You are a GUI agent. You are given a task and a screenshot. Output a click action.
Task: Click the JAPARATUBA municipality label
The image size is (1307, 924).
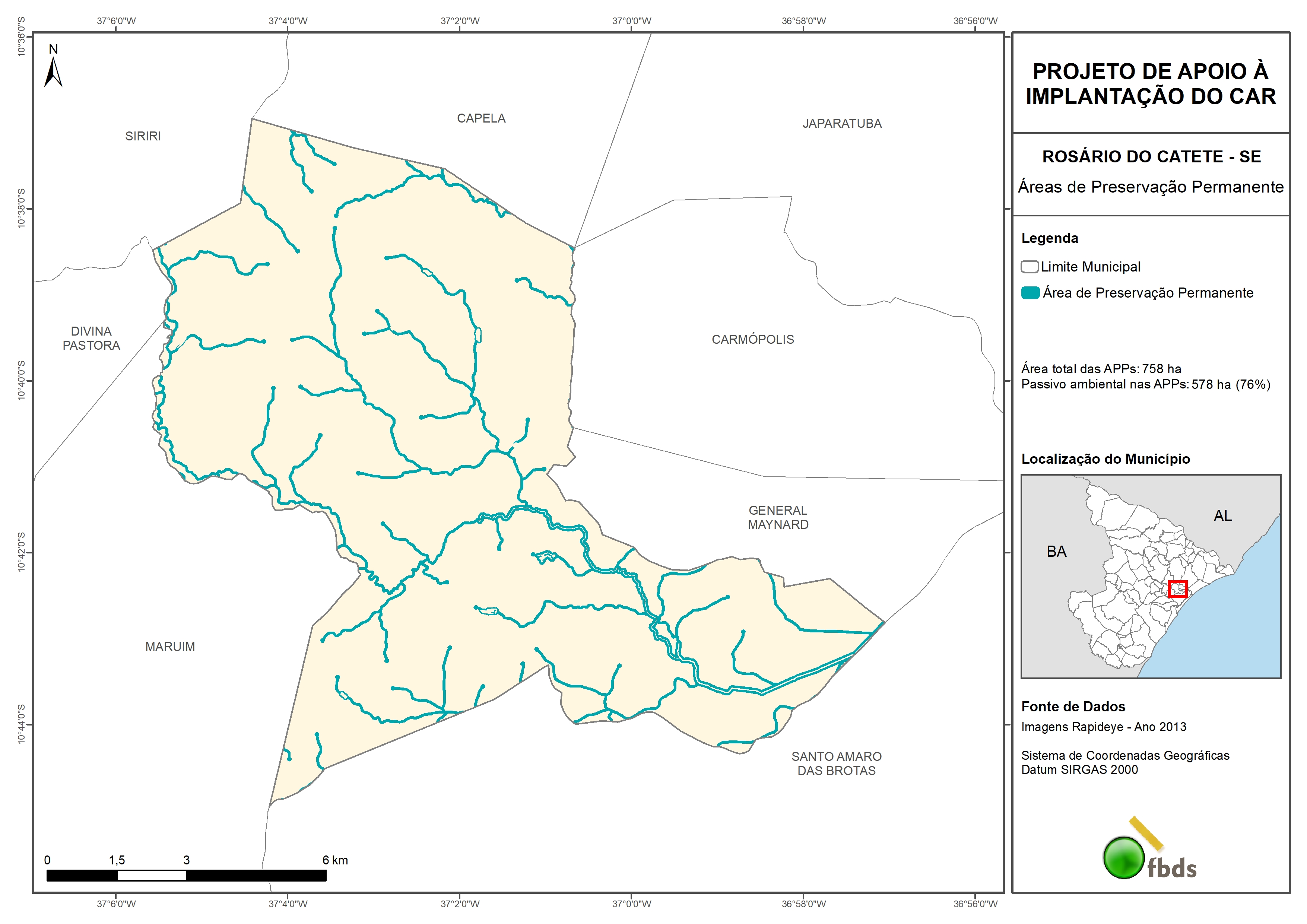842,124
